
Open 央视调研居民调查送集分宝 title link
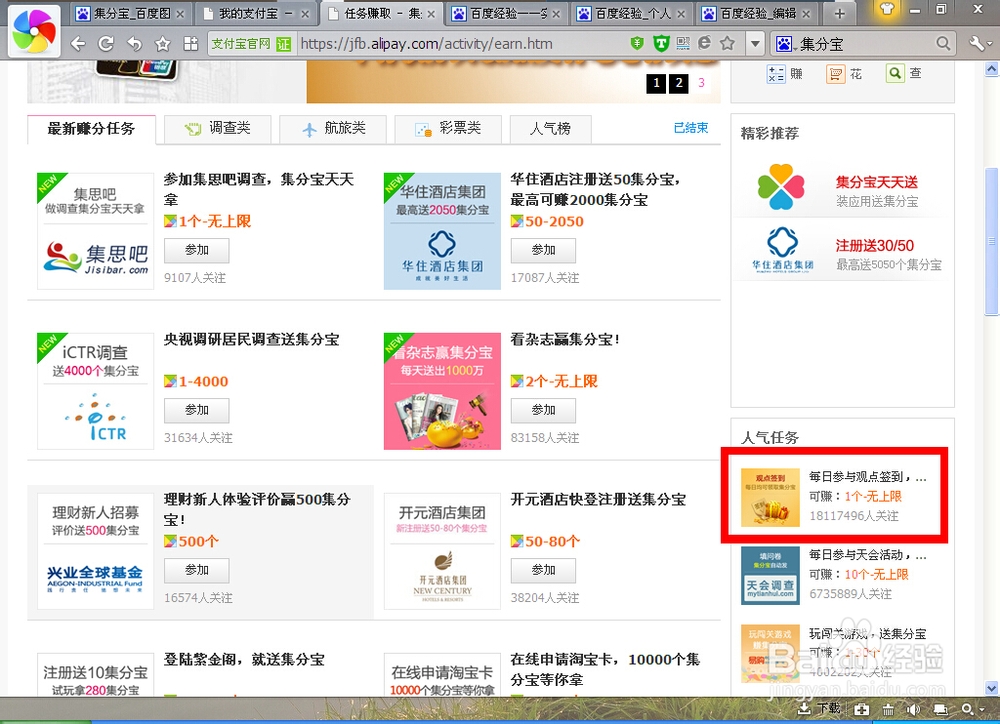[x=251, y=339]
